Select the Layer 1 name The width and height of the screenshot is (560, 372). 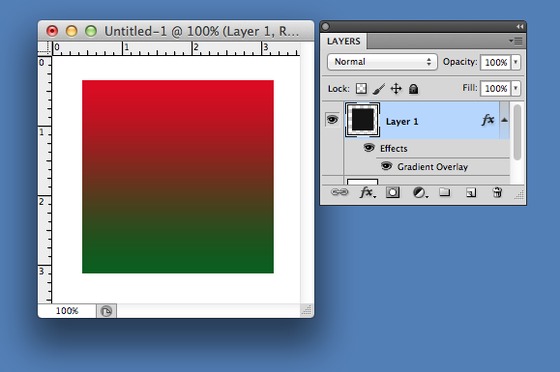pos(402,122)
